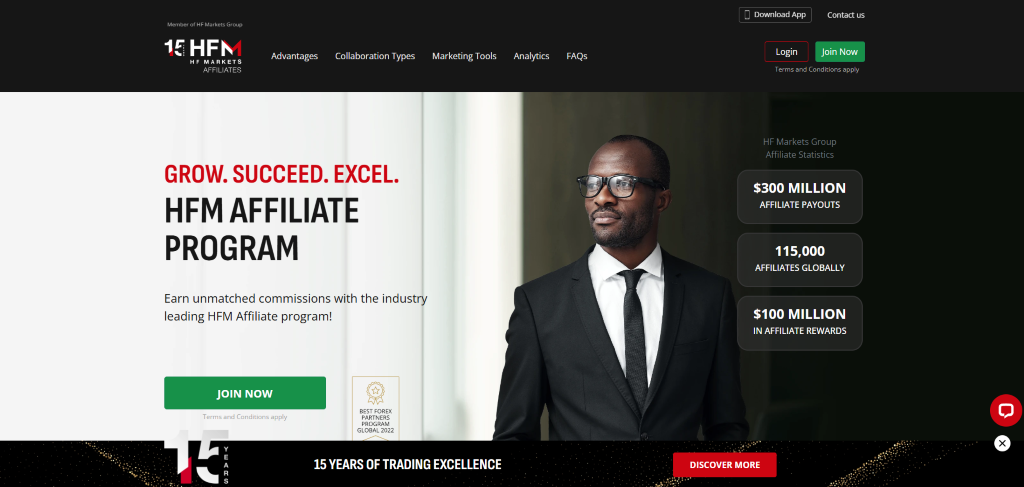This screenshot has height=487, width=1024.
Task: Click the HFM Markets Affiliates logo
Action: (203, 55)
